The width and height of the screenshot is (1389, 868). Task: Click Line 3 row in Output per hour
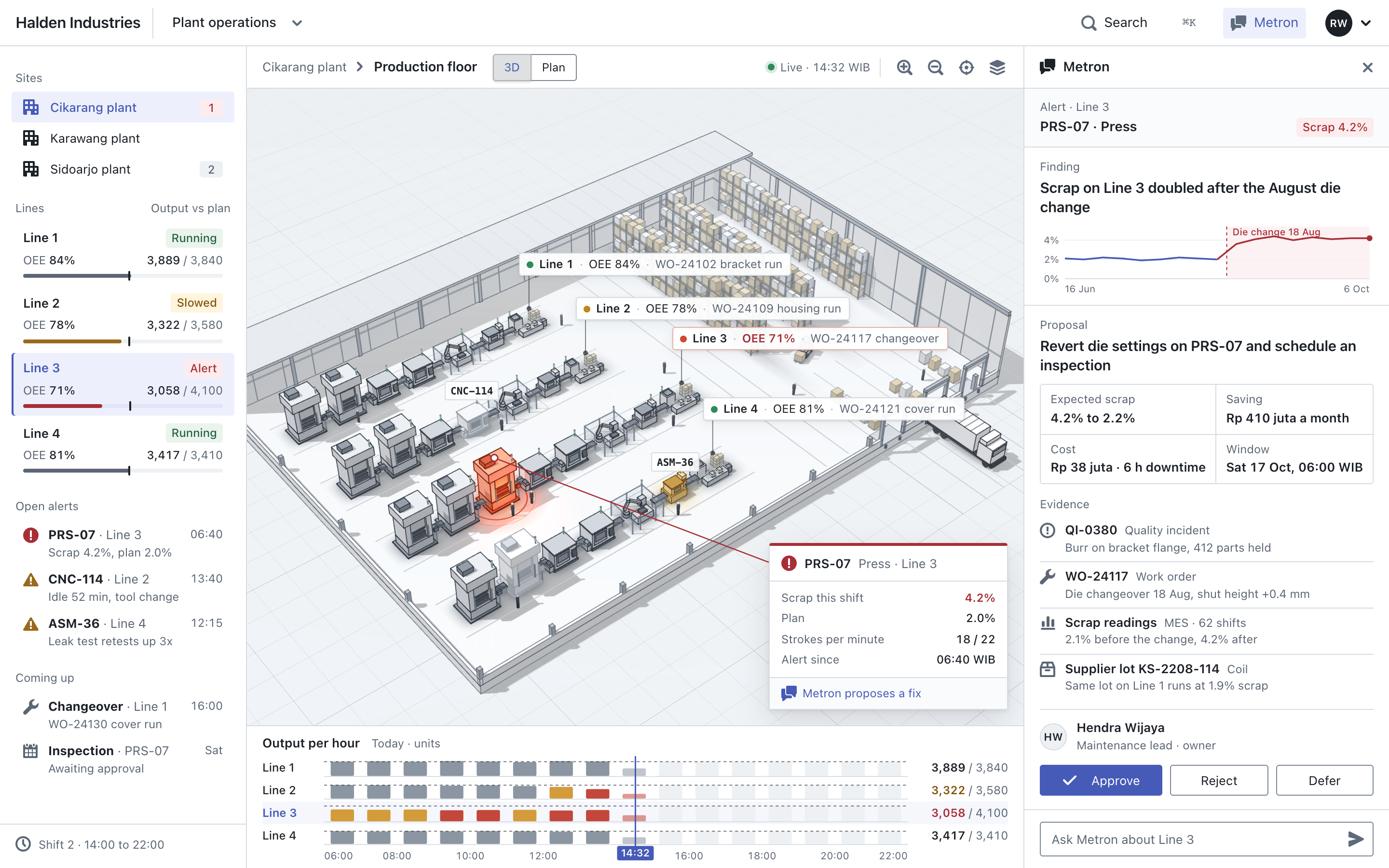(635, 813)
